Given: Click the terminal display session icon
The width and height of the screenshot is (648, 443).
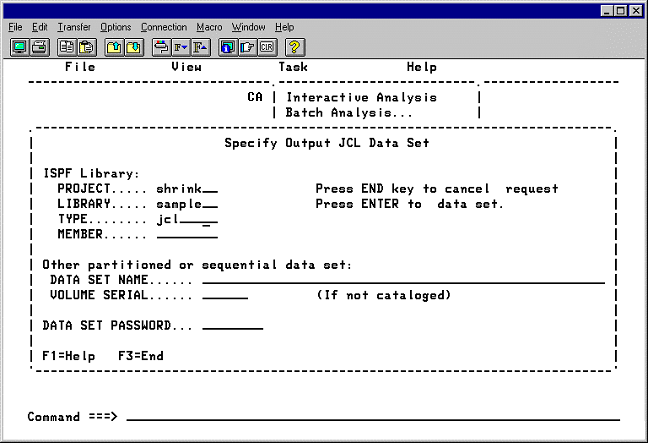Looking at the screenshot, I should pos(19,46).
